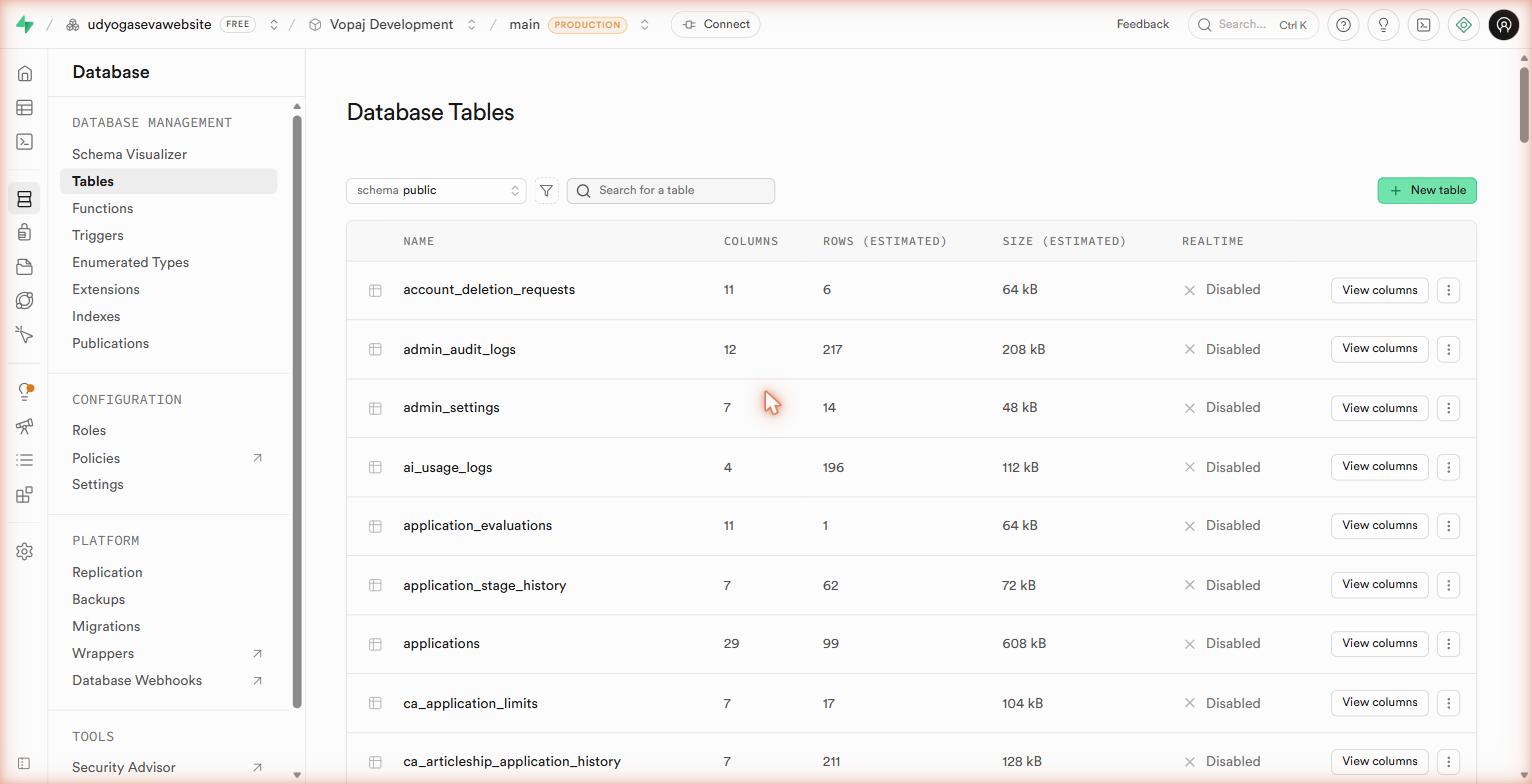Open the user account avatar

1504,24
